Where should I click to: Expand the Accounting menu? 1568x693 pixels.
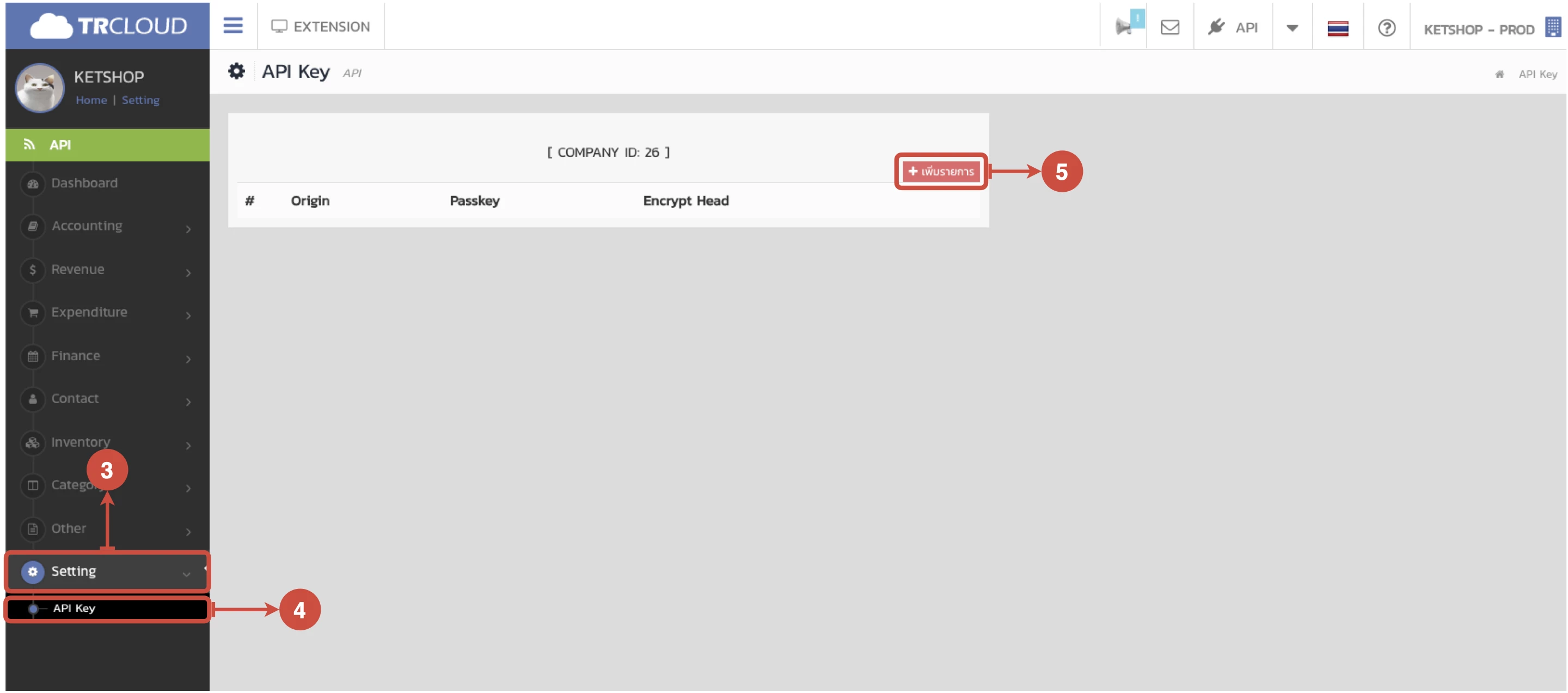[87, 226]
